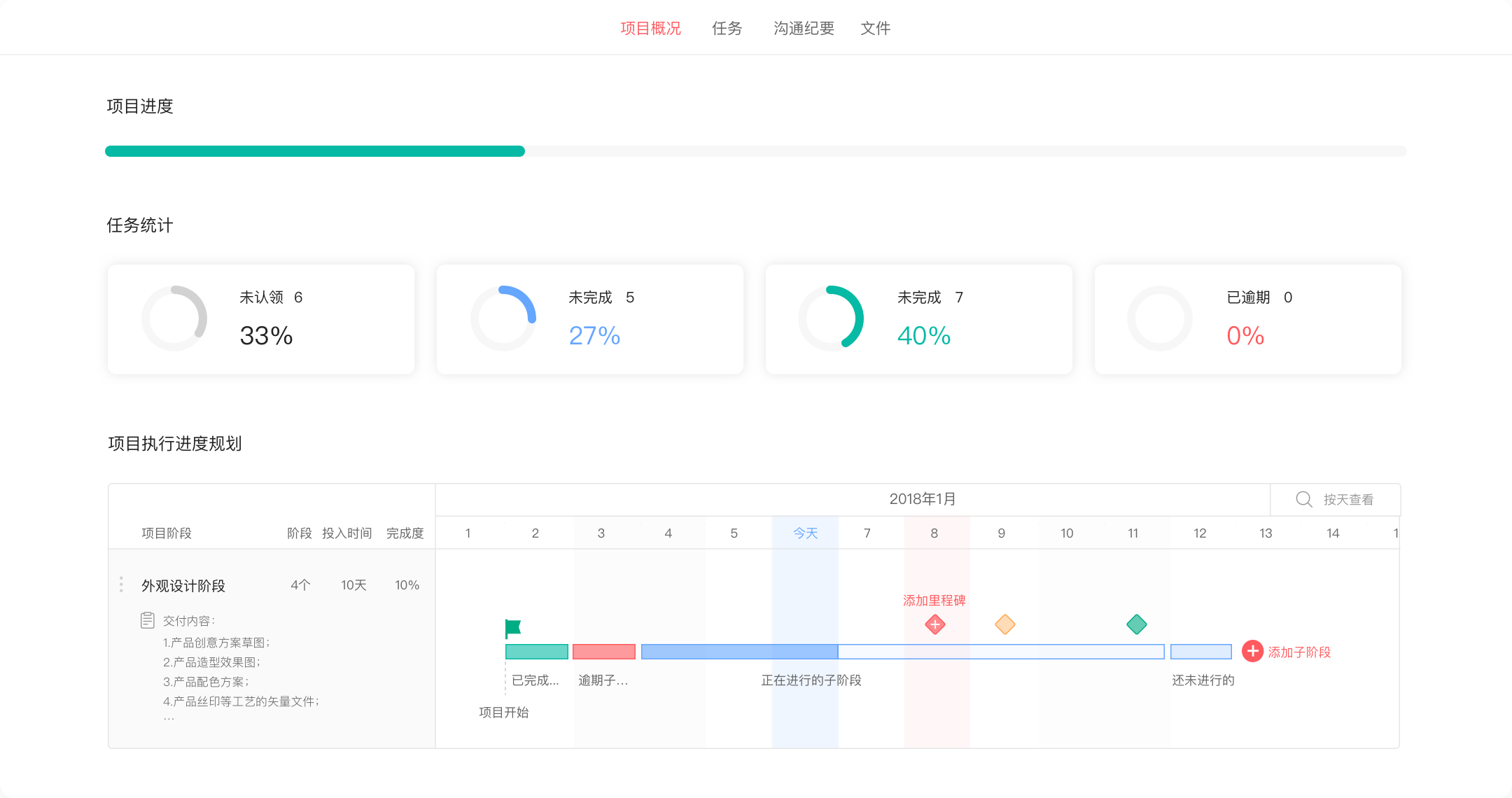
Task: Click the 今天 column header
Action: click(805, 533)
